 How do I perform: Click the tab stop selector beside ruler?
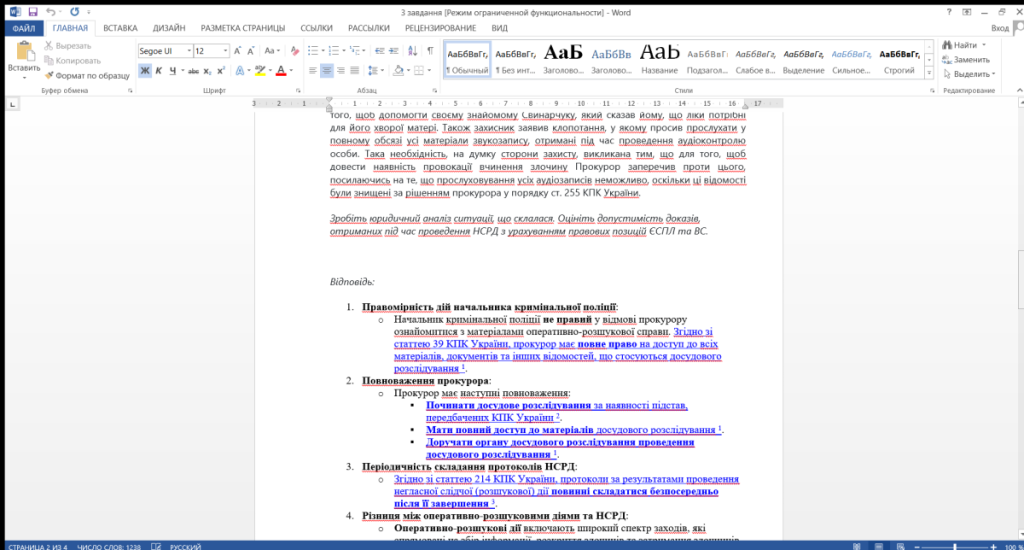tap(12, 104)
